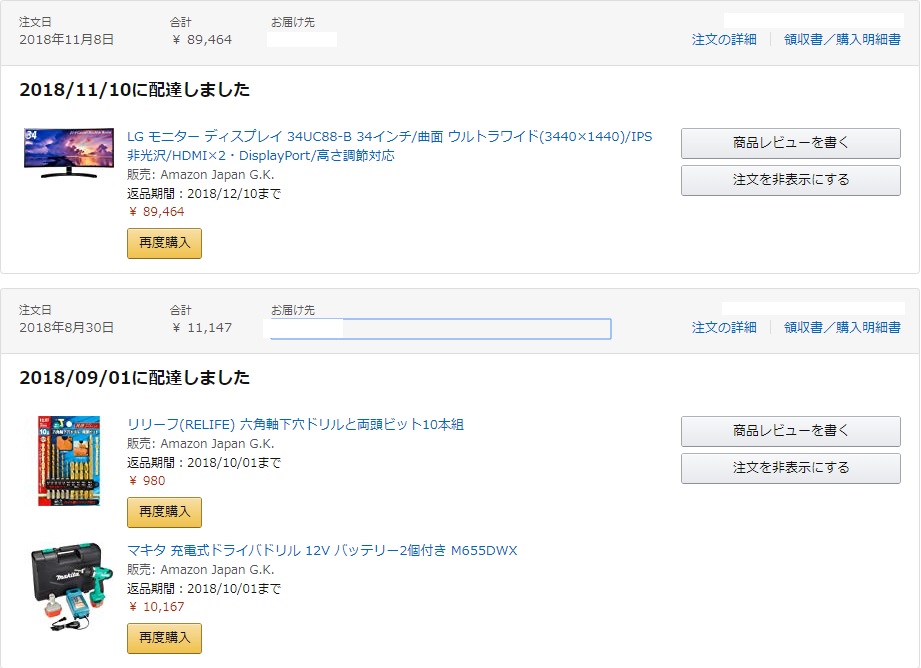Click the お届け先 field of the August 30 order
This screenshot has height=668, width=921.
click(x=441, y=328)
